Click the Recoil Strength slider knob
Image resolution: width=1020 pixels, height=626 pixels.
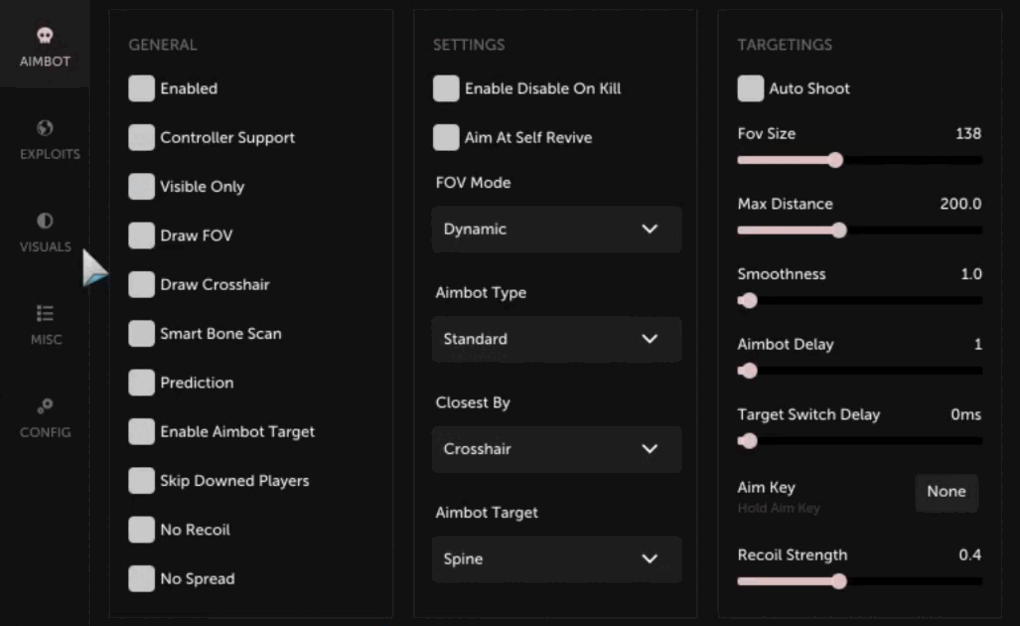[839, 581]
